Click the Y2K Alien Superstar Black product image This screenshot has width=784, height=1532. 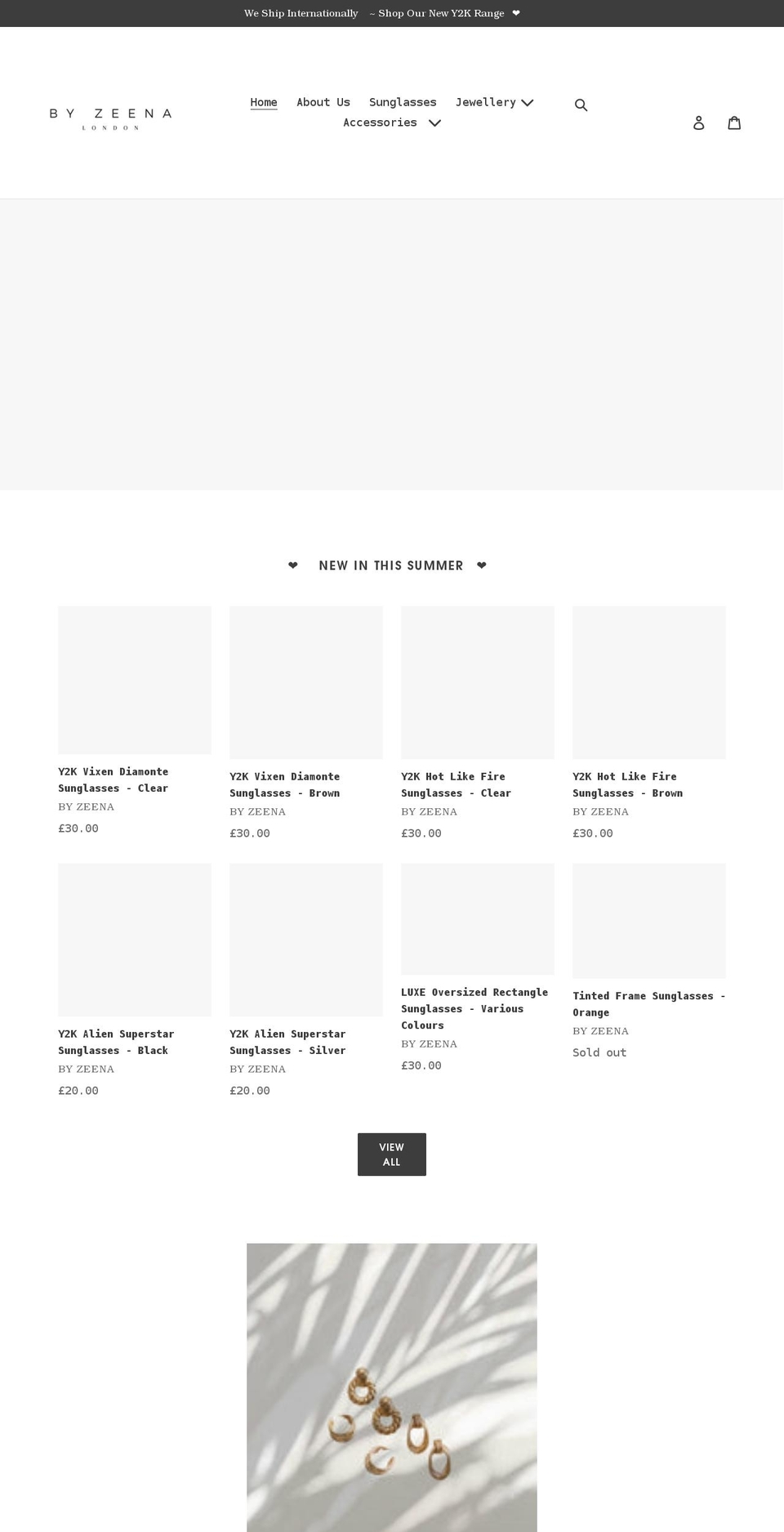[x=134, y=940]
